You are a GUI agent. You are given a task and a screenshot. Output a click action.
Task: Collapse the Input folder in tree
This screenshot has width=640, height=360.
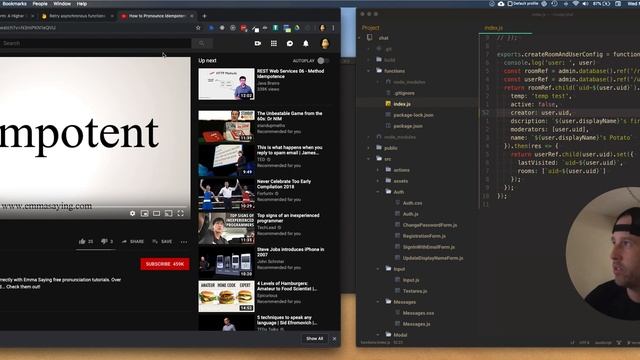coord(378,269)
